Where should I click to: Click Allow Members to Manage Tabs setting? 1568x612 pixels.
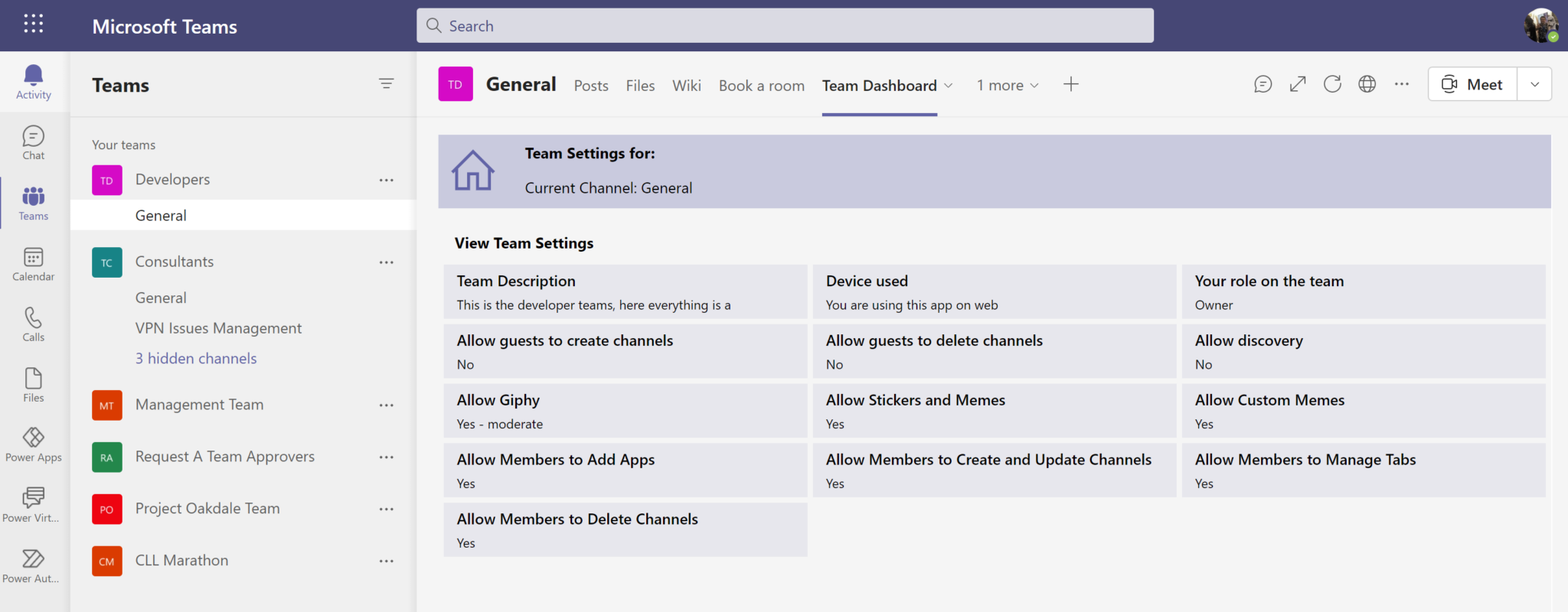tap(1364, 470)
